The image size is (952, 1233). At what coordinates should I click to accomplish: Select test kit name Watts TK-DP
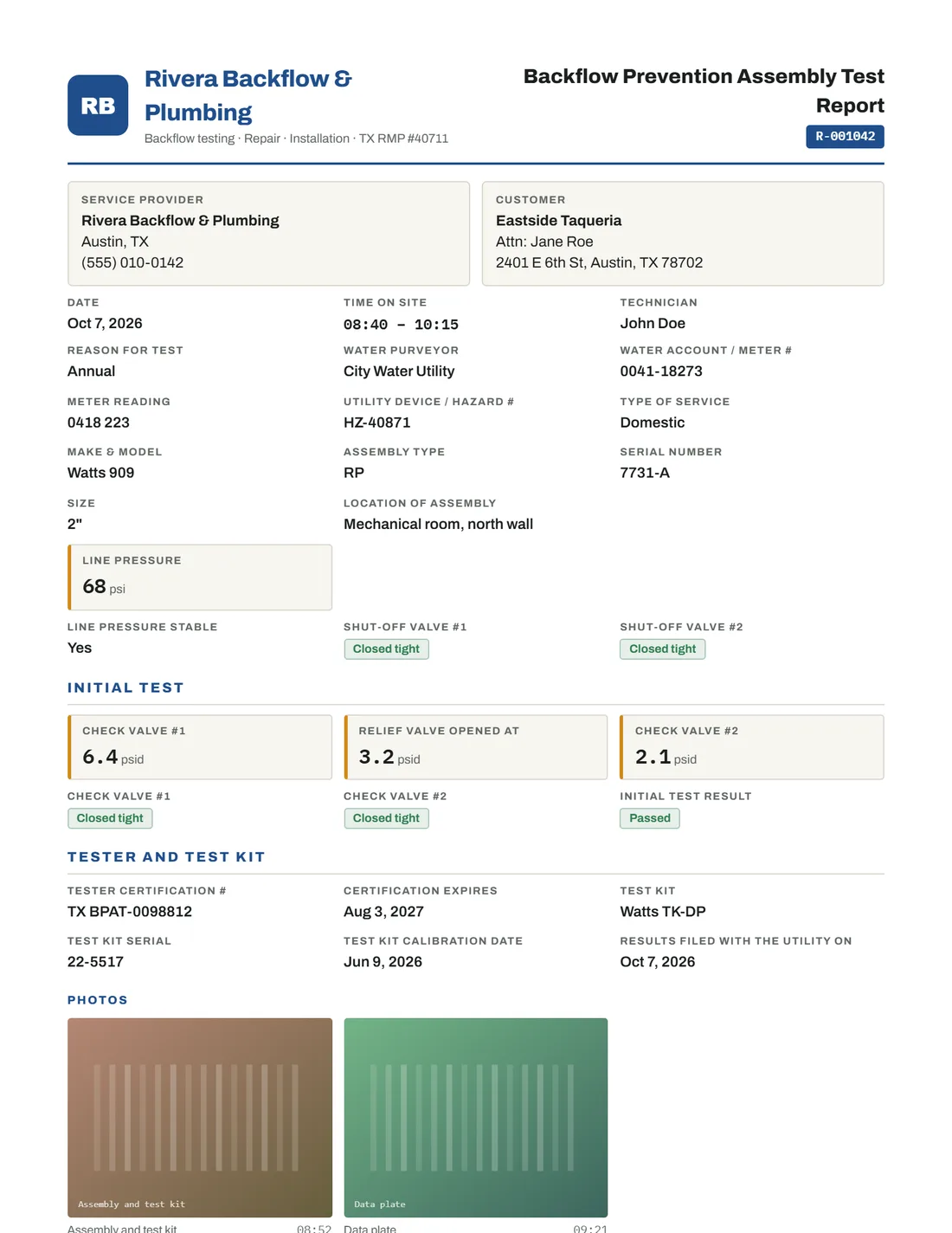point(663,912)
